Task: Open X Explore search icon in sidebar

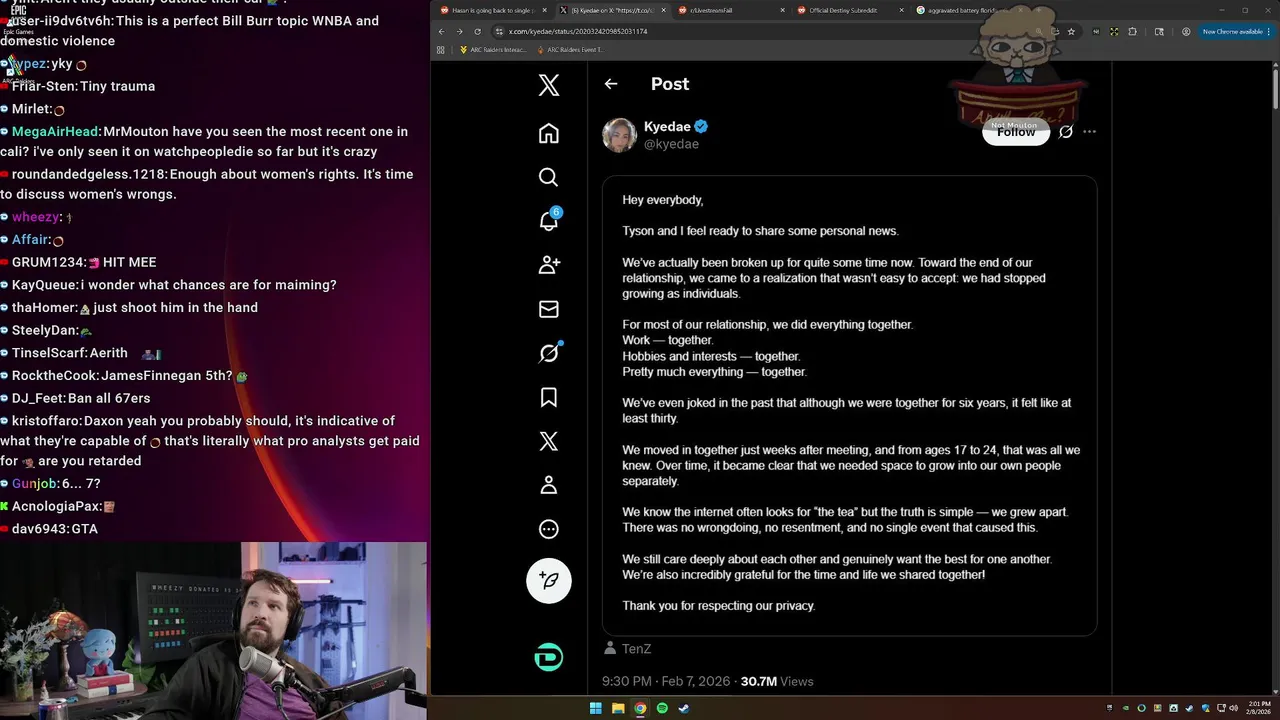Action: click(549, 177)
